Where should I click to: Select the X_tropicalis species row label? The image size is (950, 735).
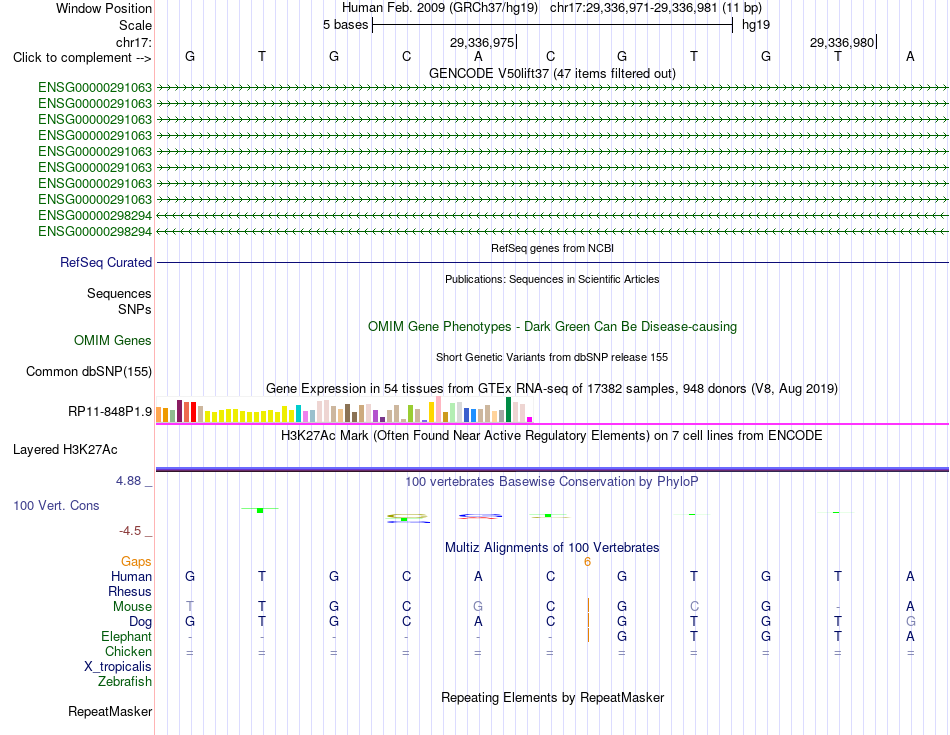[x=118, y=667]
